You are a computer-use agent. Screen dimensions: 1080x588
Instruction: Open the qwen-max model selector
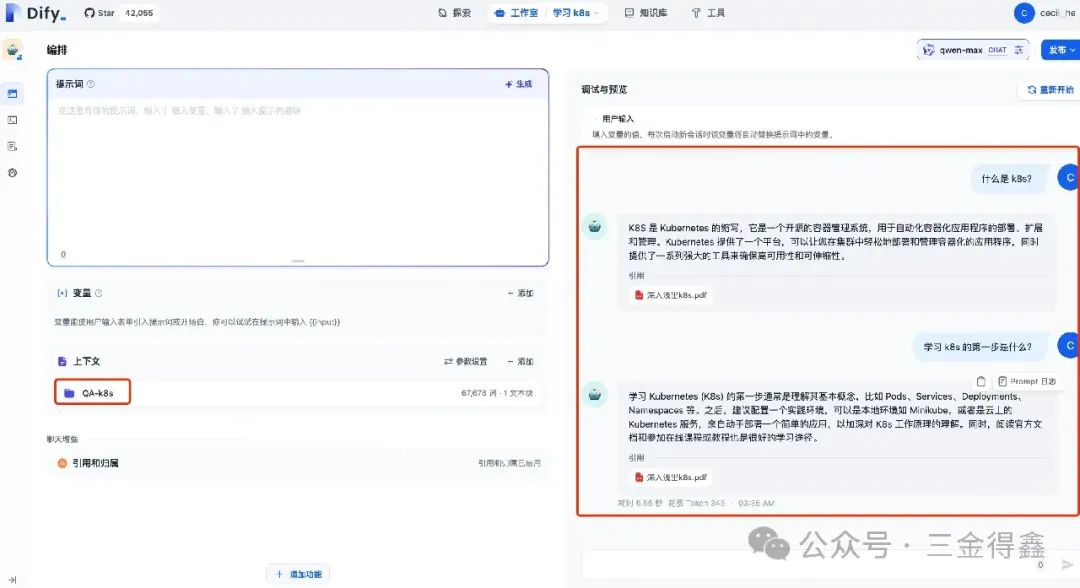coord(960,49)
